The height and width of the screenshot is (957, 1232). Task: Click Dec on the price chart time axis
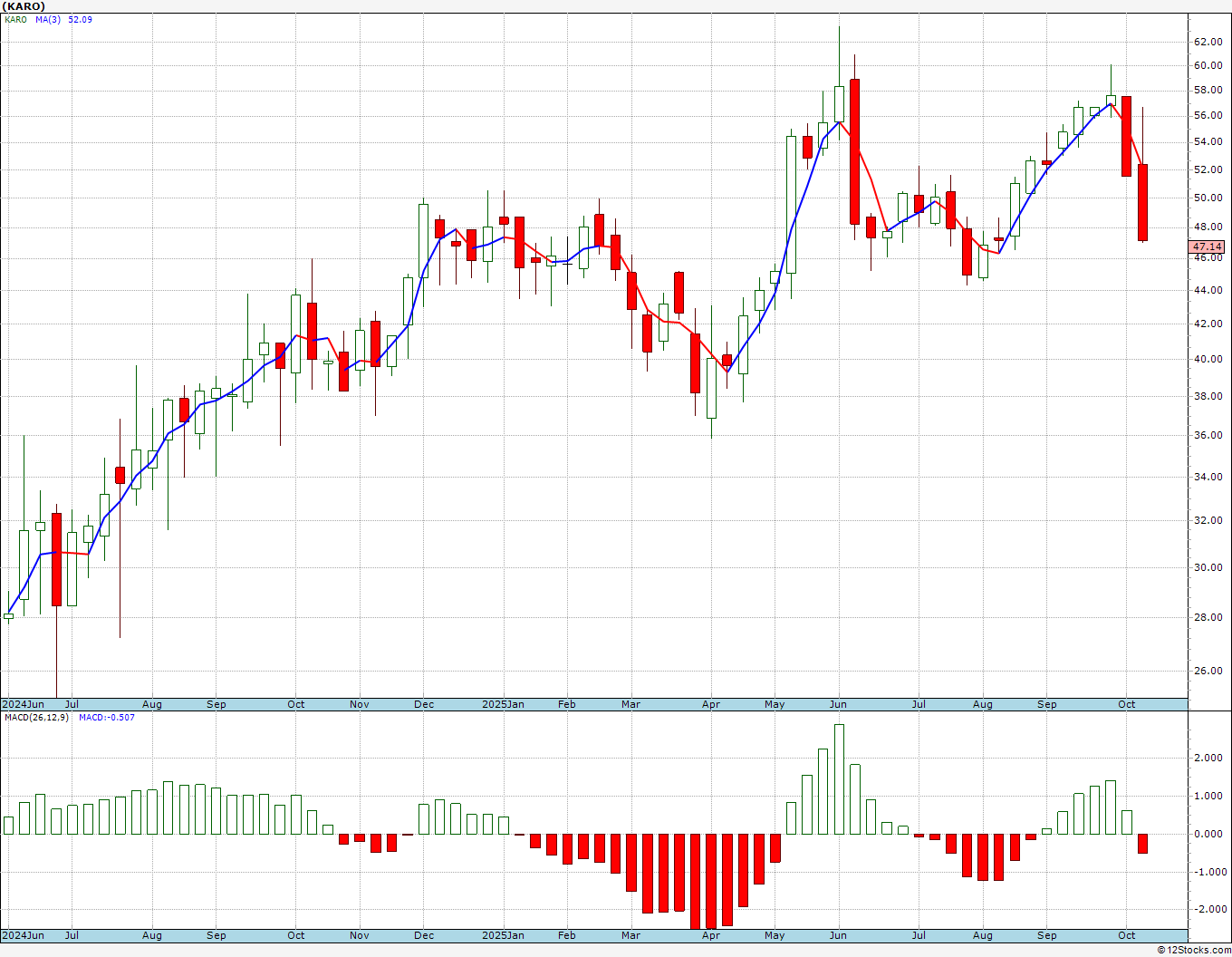point(424,704)
